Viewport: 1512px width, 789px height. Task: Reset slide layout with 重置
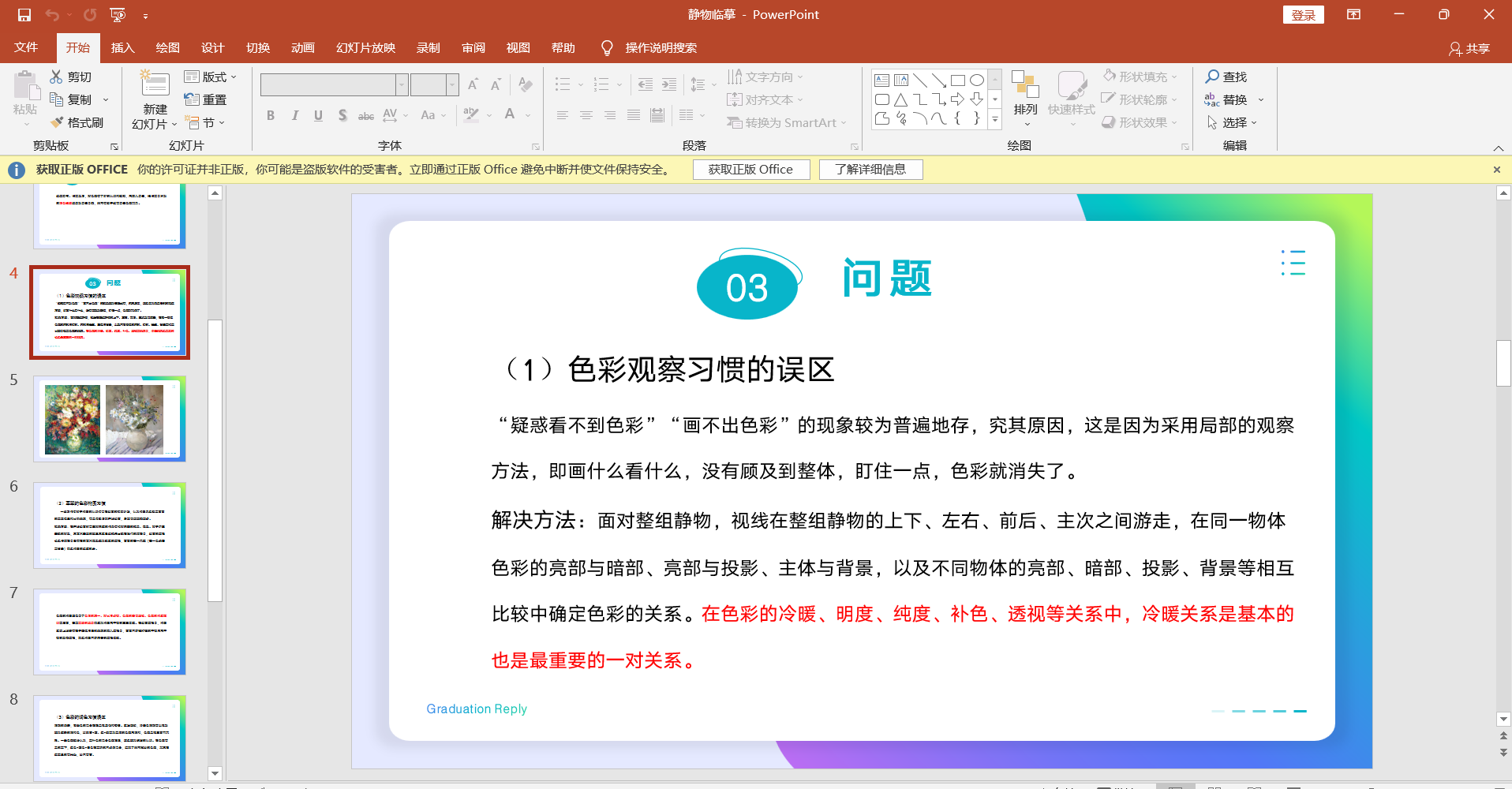(205, 99)
